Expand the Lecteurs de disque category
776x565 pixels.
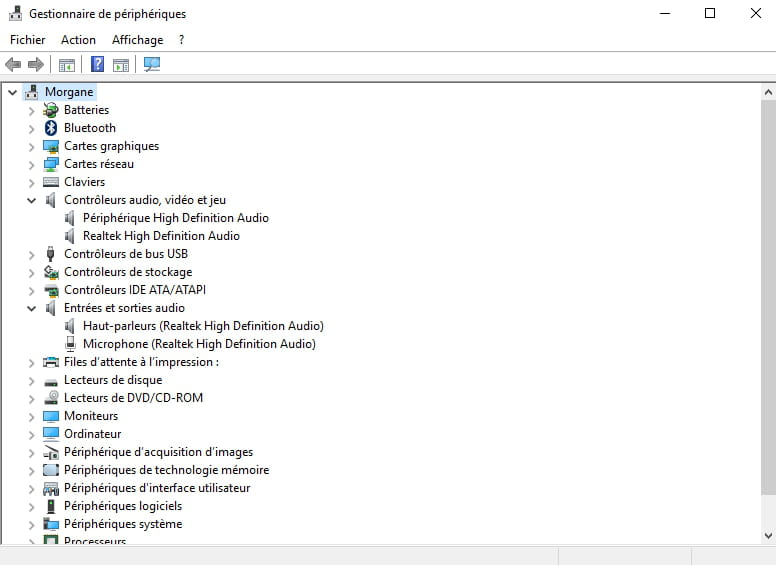pyautogui.click(x=31, y=380)
